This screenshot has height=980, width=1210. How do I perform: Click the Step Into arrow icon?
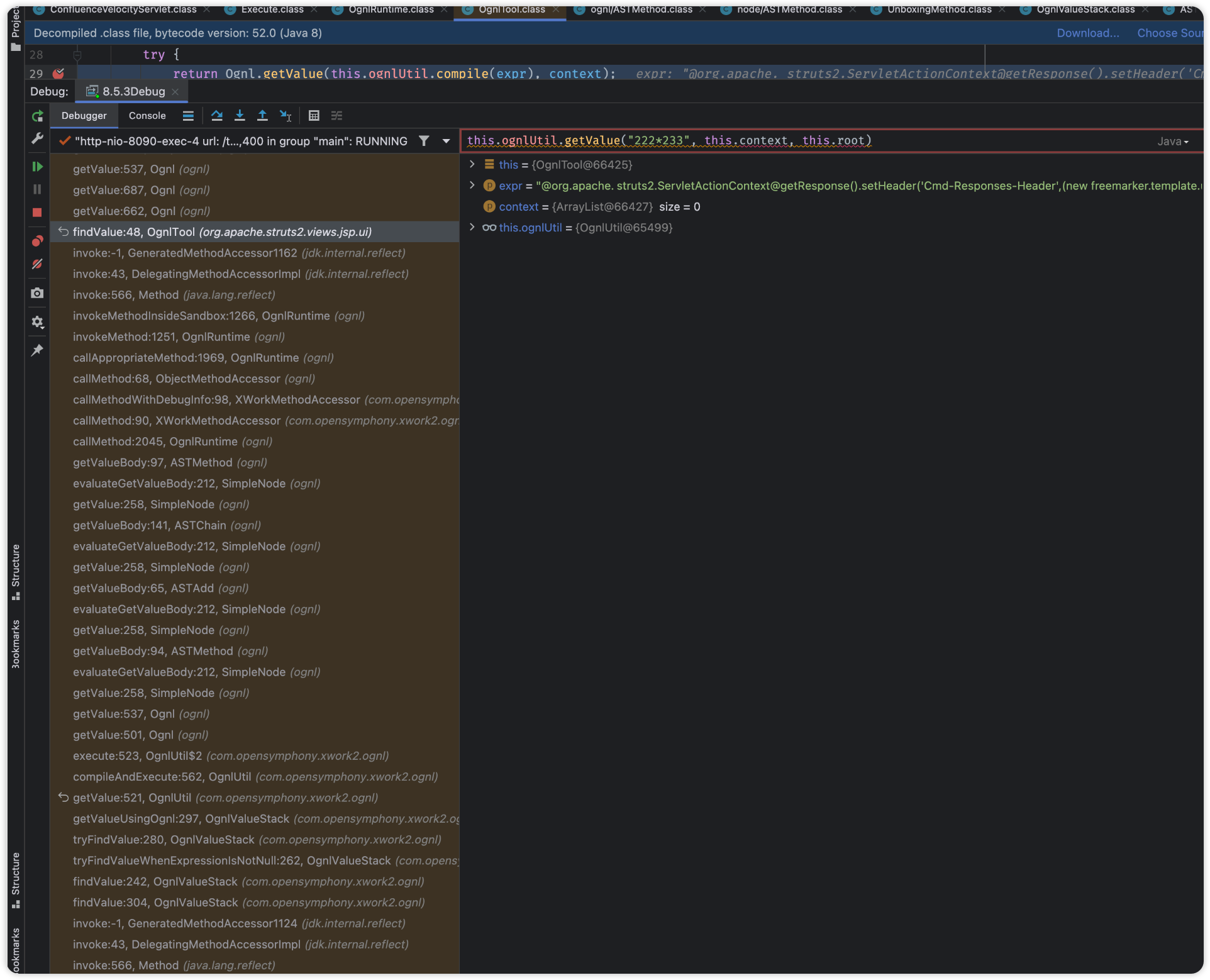click(240, 116)
